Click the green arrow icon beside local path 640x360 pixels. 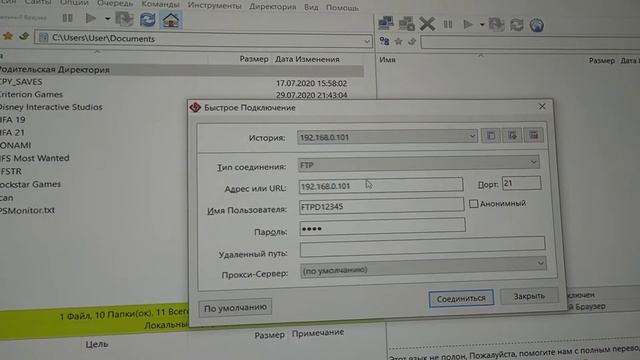coord(24,36)
